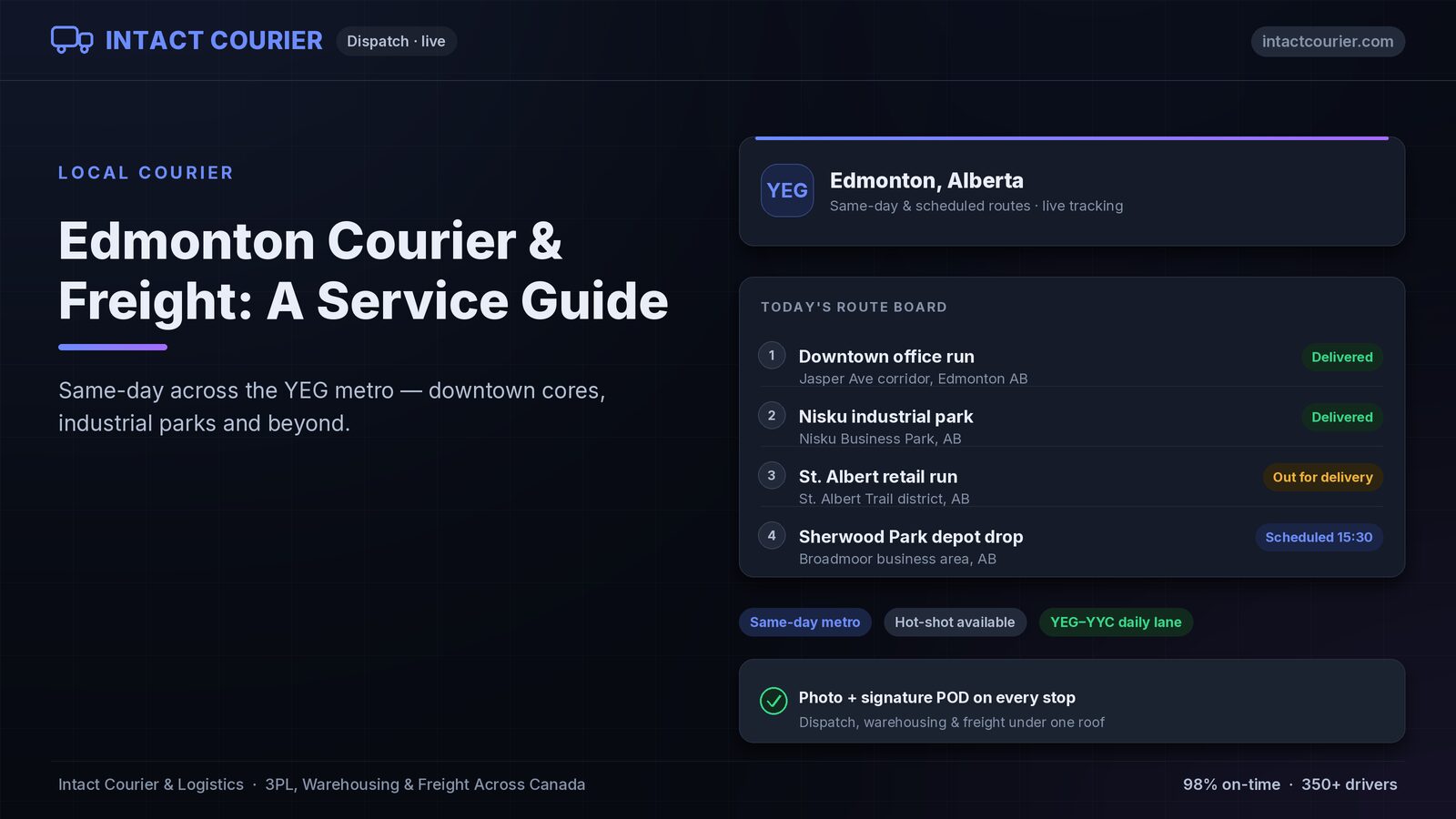
Task: Click 3PL, Warehousing & Freight Across Canada text
Action: 425,784
